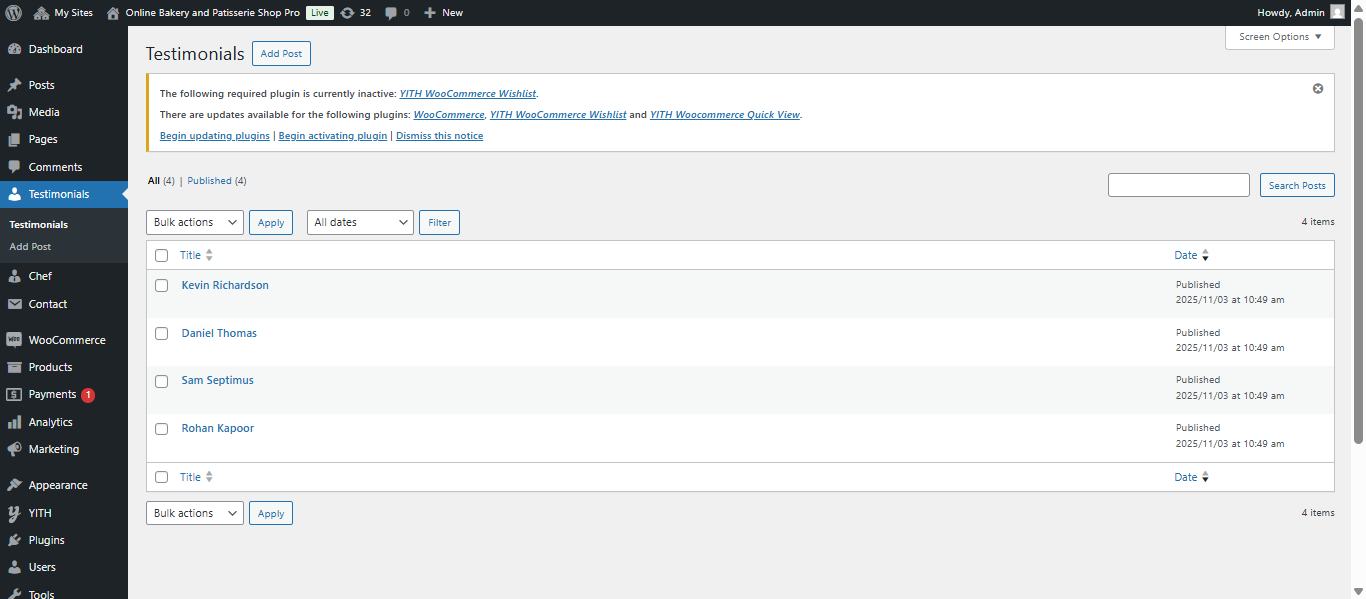1366x599 pixels.
Task: Open the Daniel Thomas testimonial link
Action: [219, 333]
